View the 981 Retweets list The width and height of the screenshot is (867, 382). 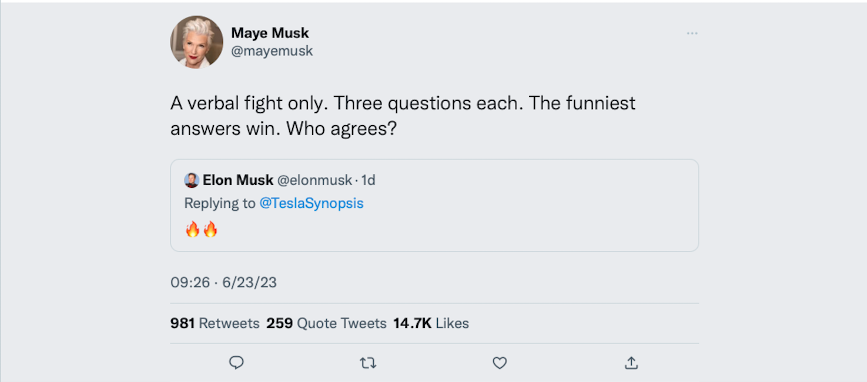coord(215,323)
